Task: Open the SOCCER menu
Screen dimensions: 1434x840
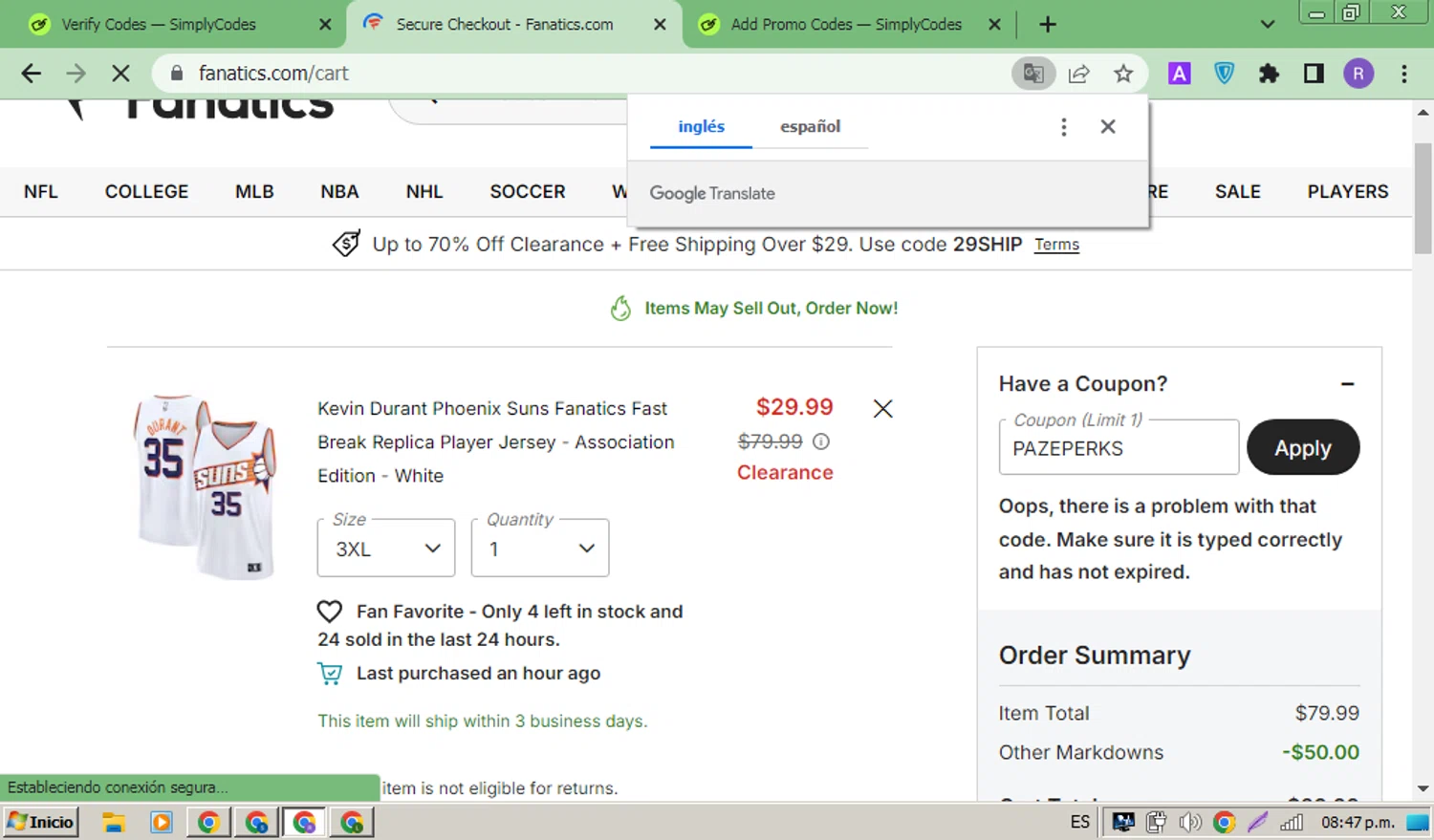Action: coord(528,192)
